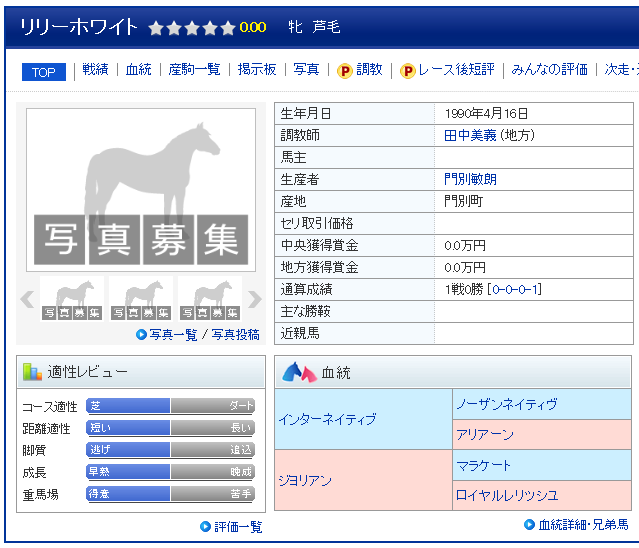This screenshot has height=548, width=639.
Task: Open ロイヤルレリッシュ pedigree link
Action: click(507, 495)
